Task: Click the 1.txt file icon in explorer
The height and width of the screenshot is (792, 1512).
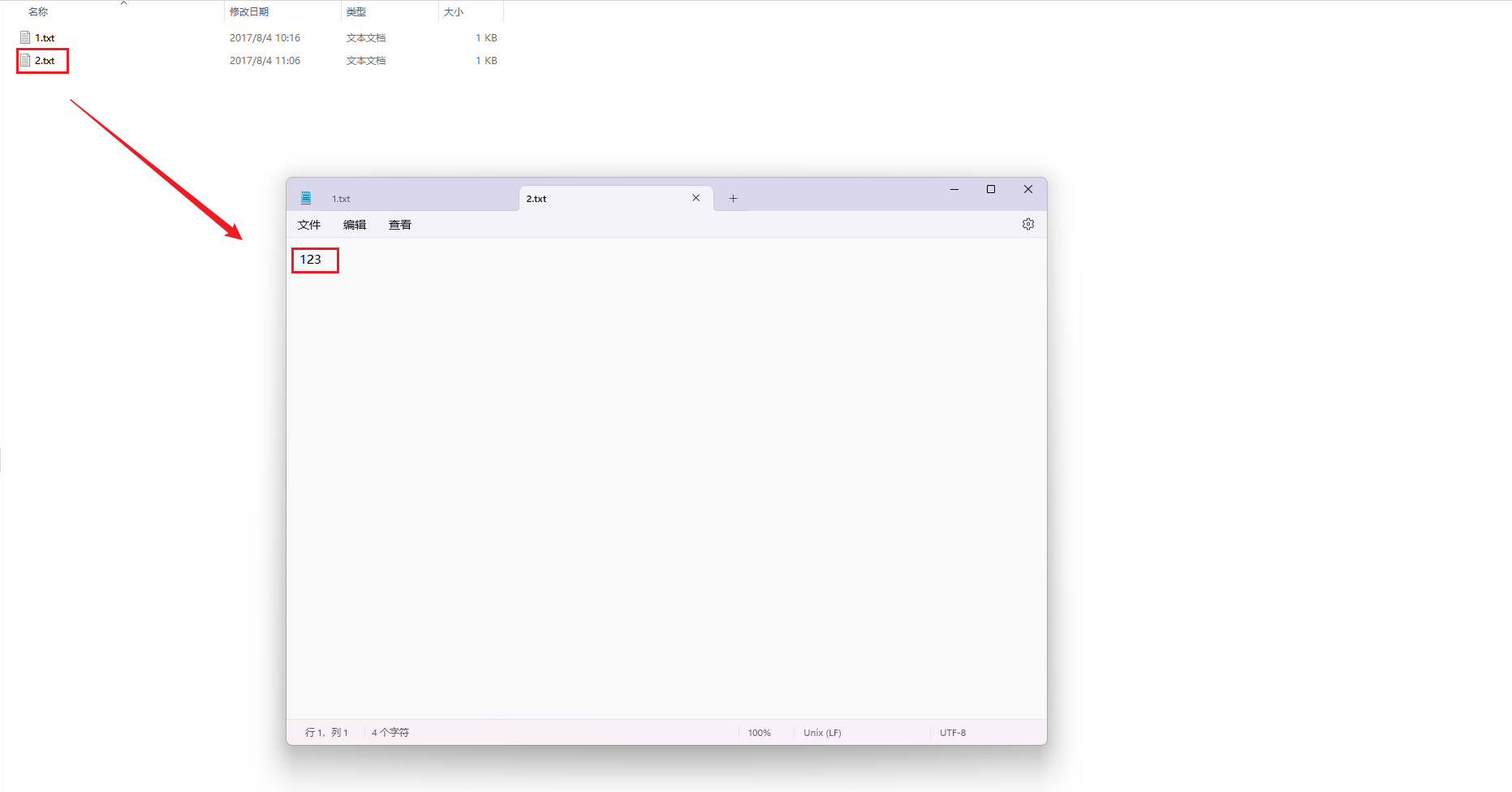Action: pyautogui.click(x=25, y=37)
